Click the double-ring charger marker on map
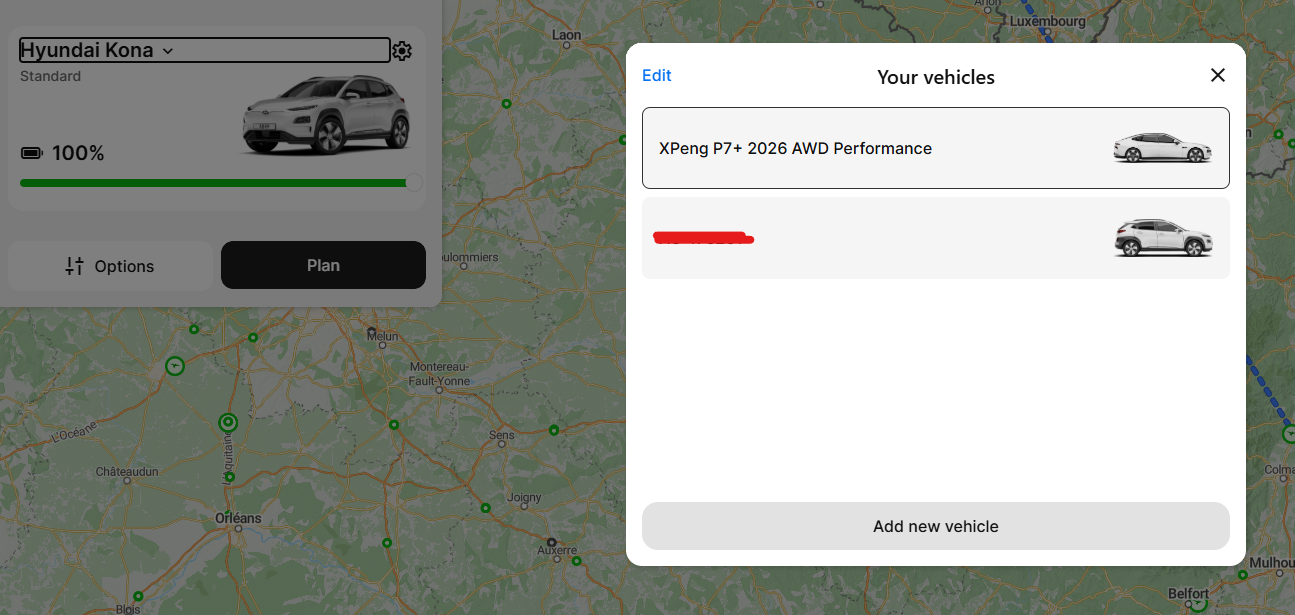 tap(228, 423)
